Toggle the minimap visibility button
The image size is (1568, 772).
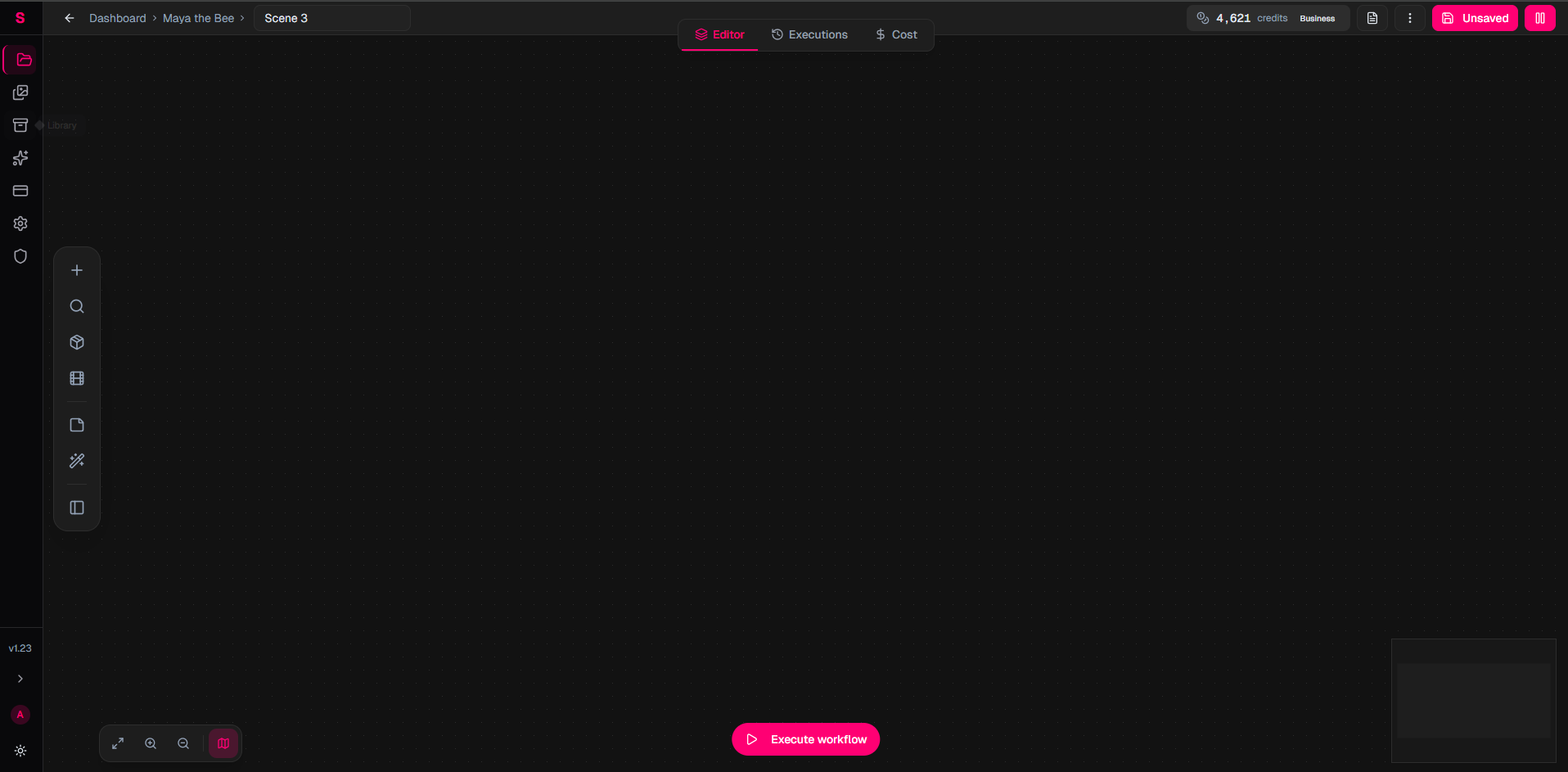point(223,743)
